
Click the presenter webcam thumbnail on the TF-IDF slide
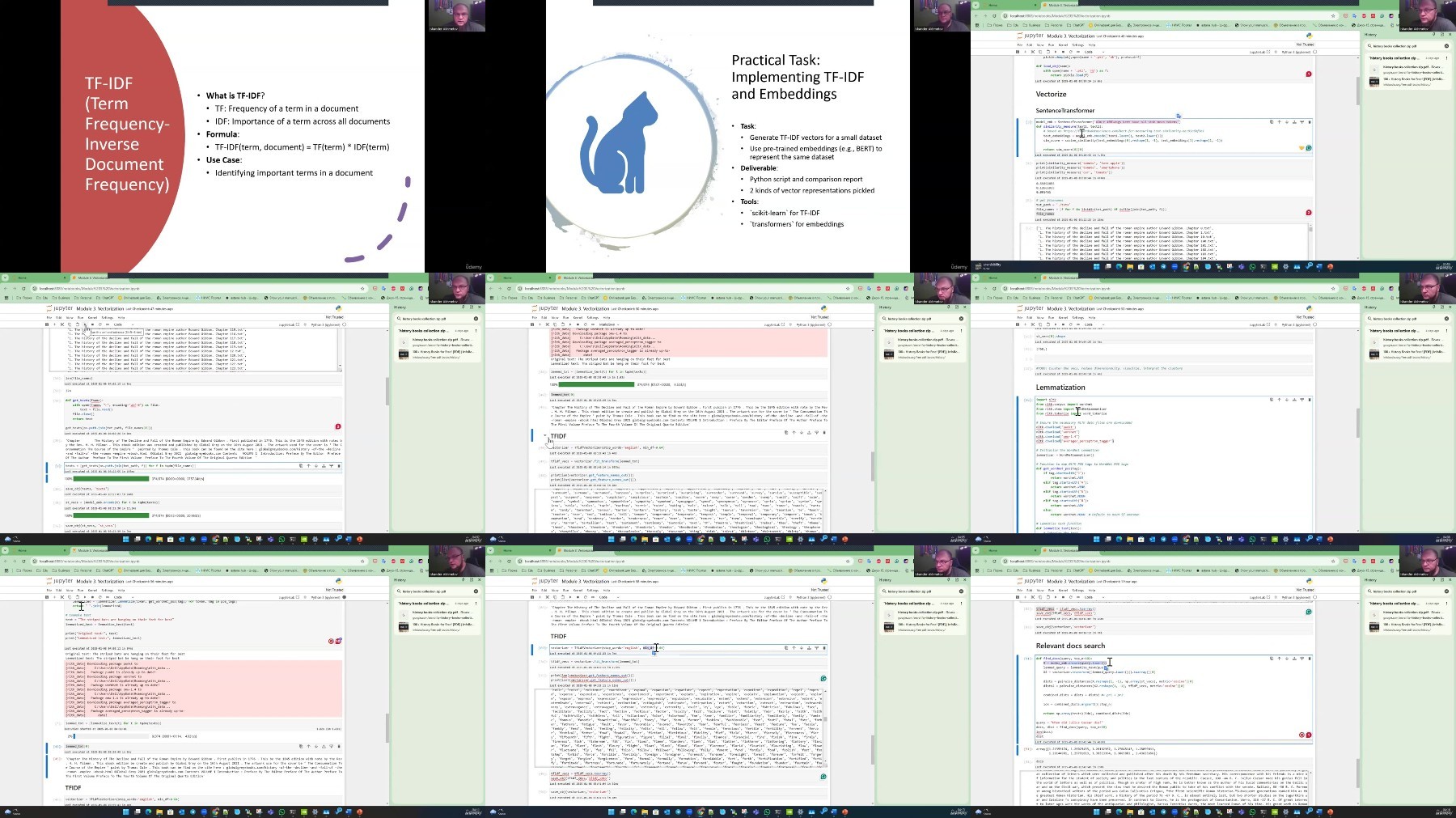tap(457, 15)
